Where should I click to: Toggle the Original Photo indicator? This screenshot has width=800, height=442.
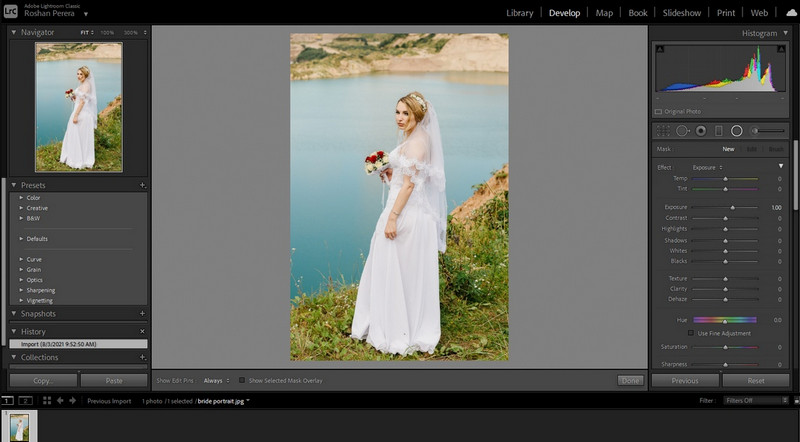(658, 111)
